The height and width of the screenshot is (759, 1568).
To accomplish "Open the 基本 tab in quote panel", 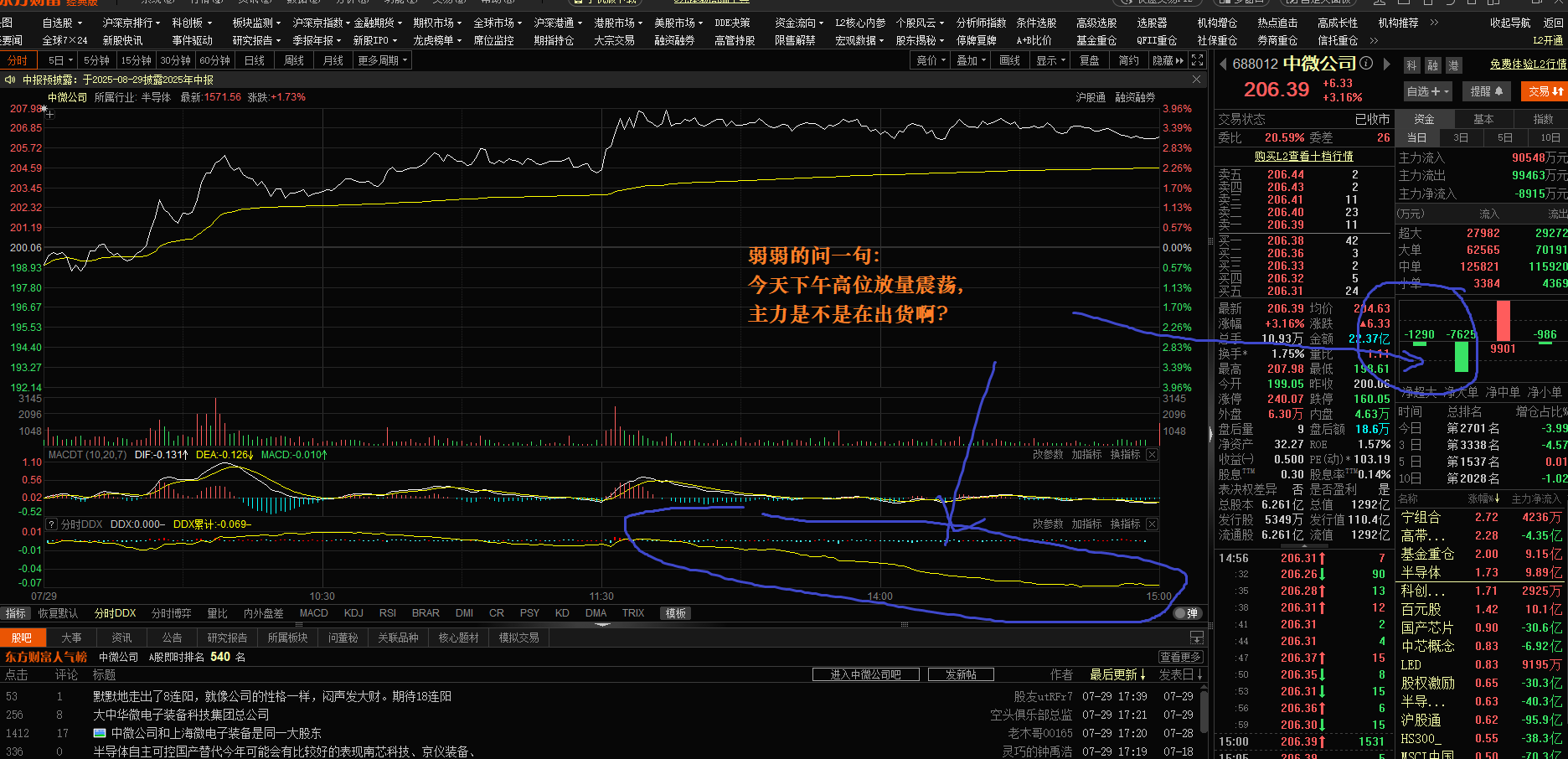I will (x=1483, y=119).
